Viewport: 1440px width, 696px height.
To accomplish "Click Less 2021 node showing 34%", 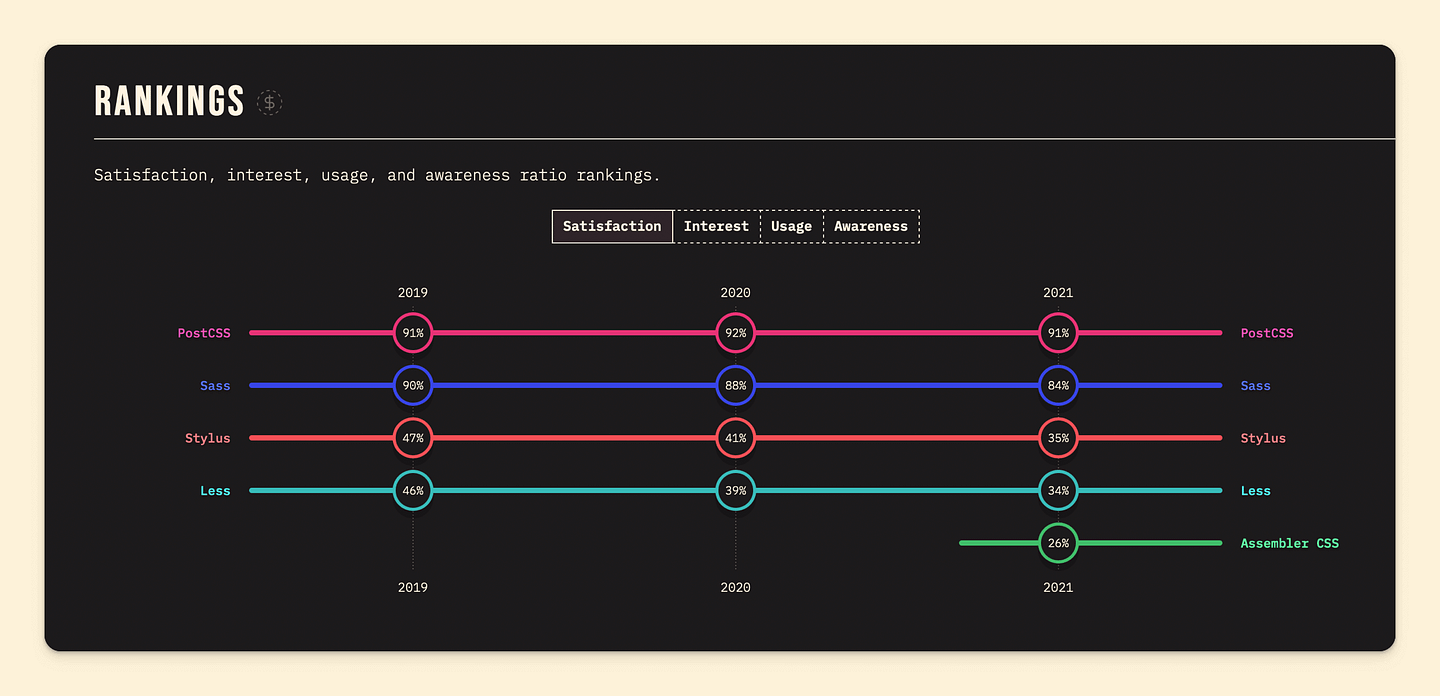I will pos(1058,490).
